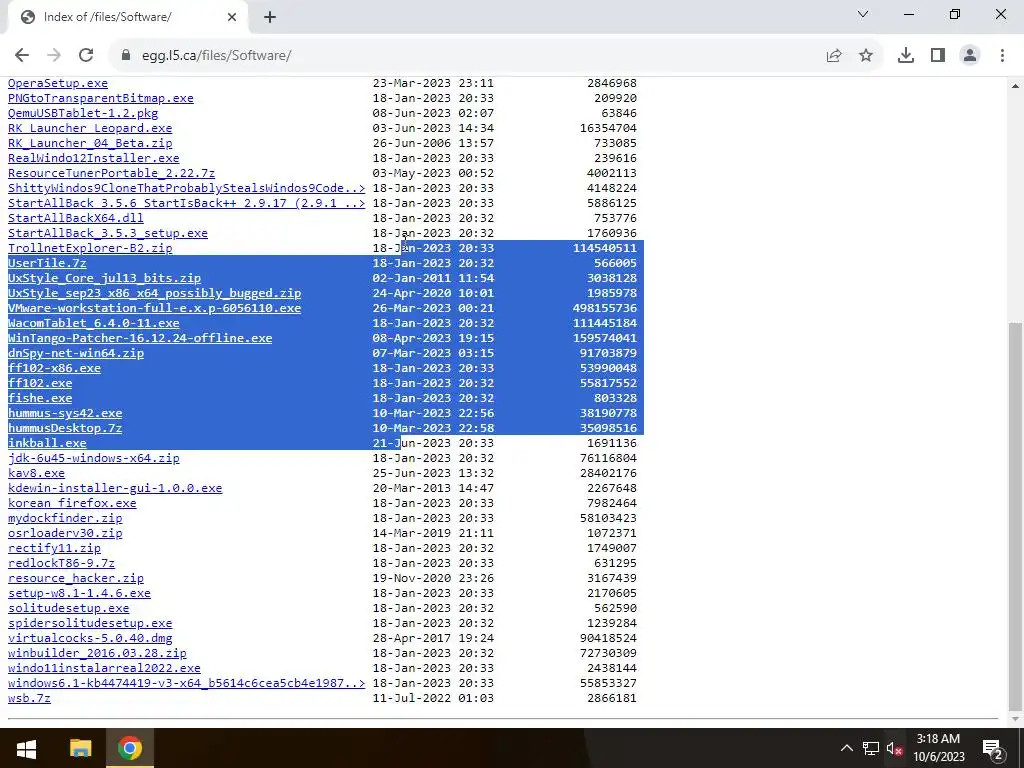1024x768 pixels.
Task: Open wsb.7z link
Action: coord(29,699)
